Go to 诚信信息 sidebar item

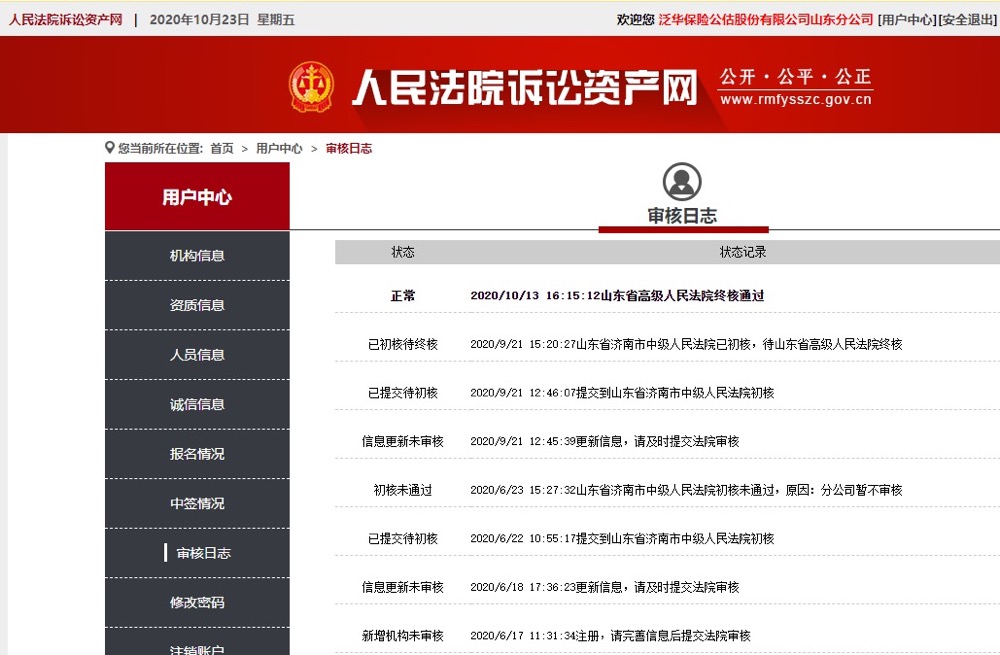pyautogui.click(x=197, y=404)
